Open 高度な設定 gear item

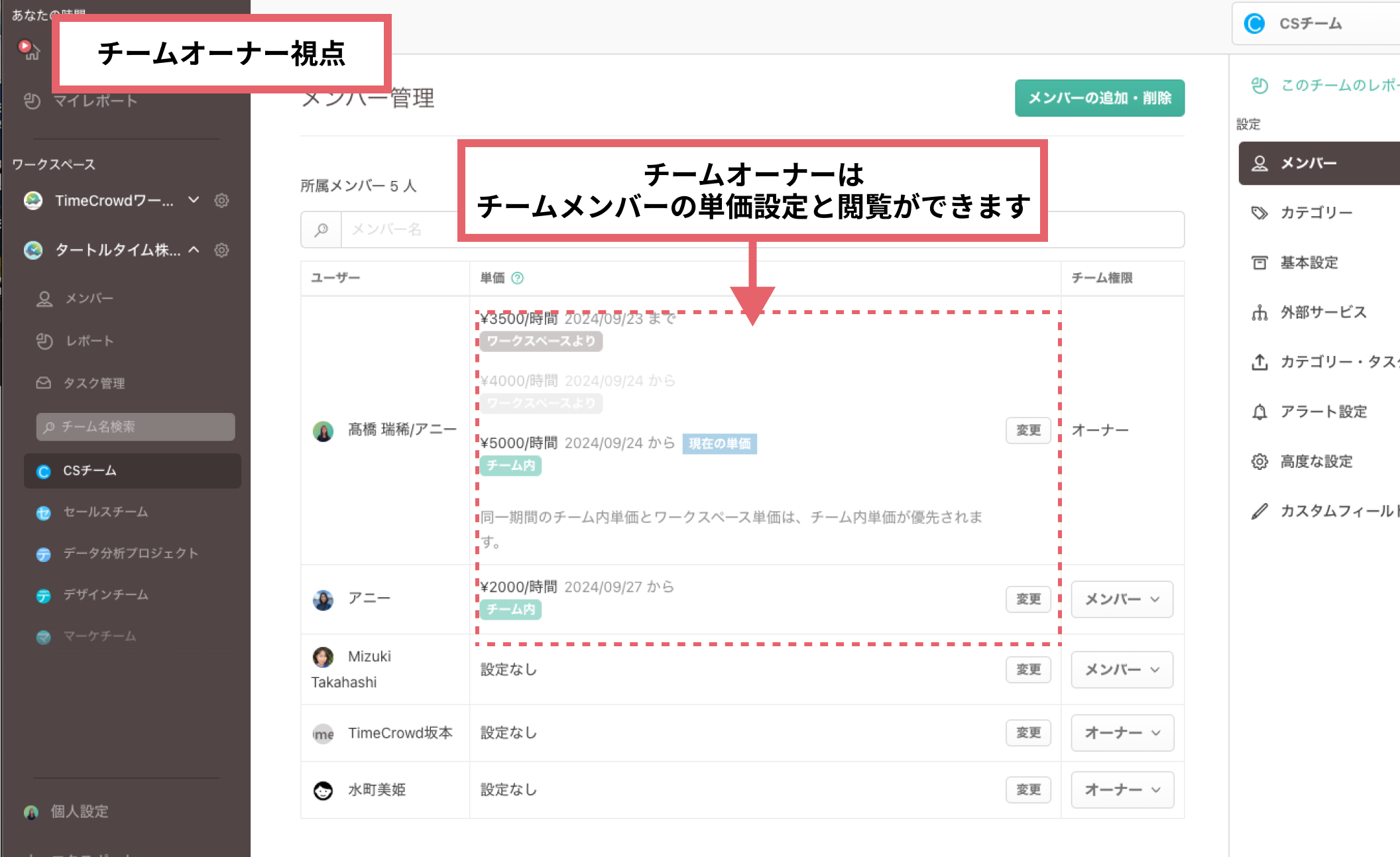click(x=1315, y=461)
